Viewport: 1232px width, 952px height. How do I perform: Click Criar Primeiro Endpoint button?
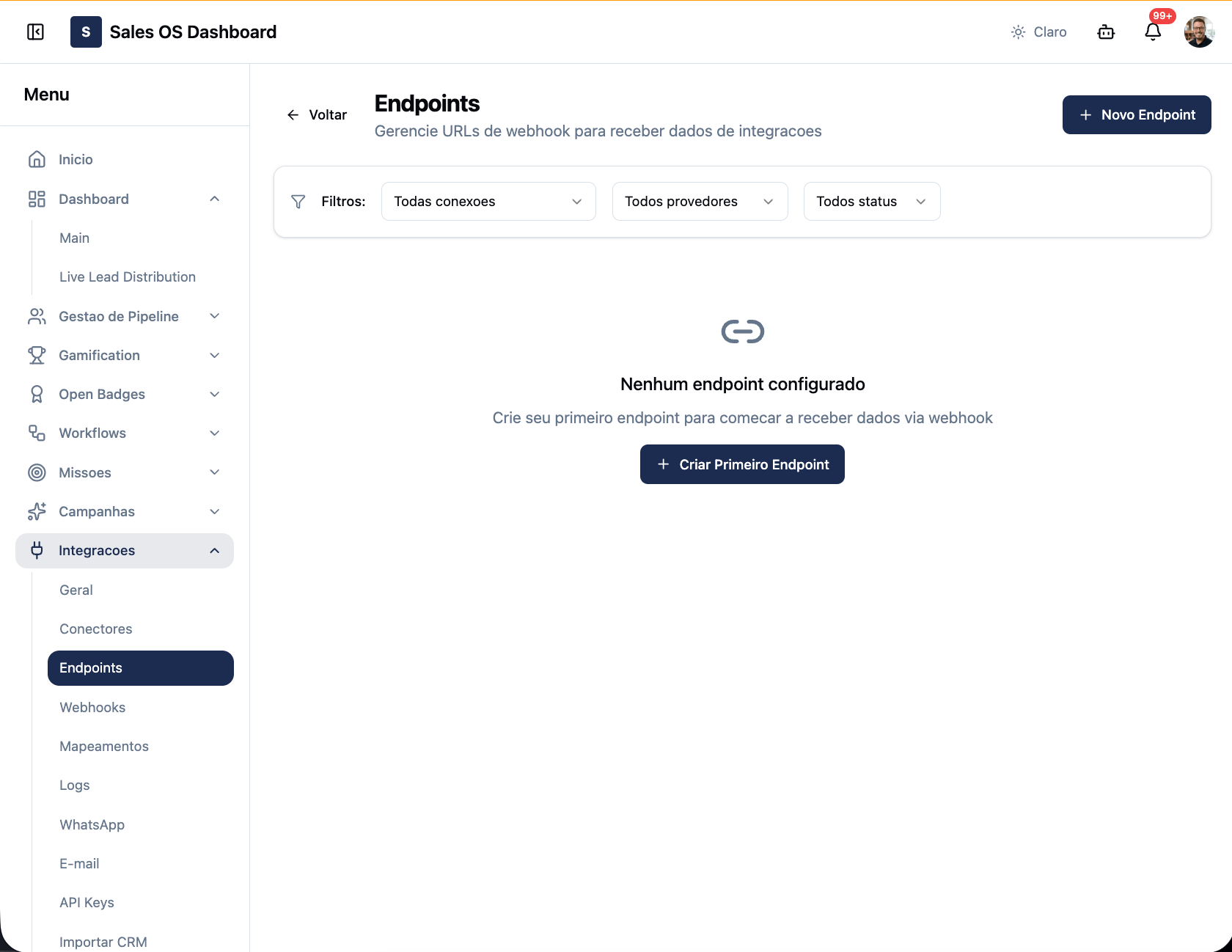pyautogui.click(x=742, y=464)
